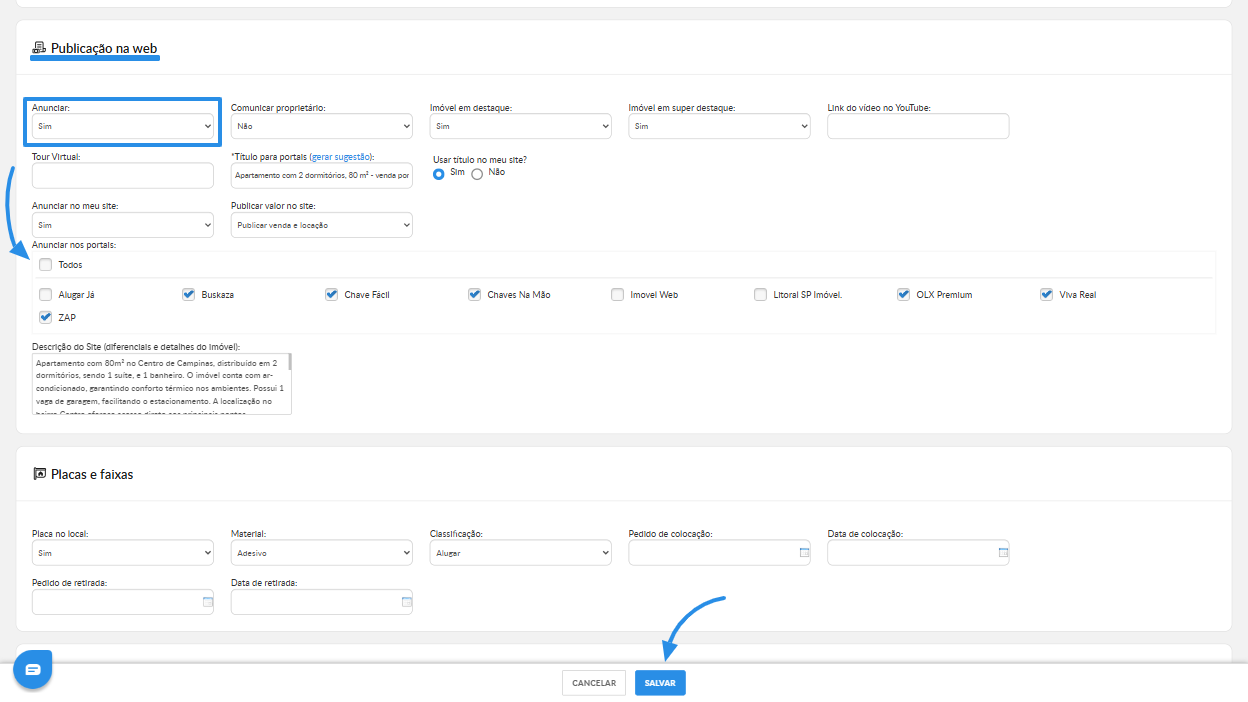Click the Descrição do Site text area
The image size is (1248, 702).
(162, 383)
